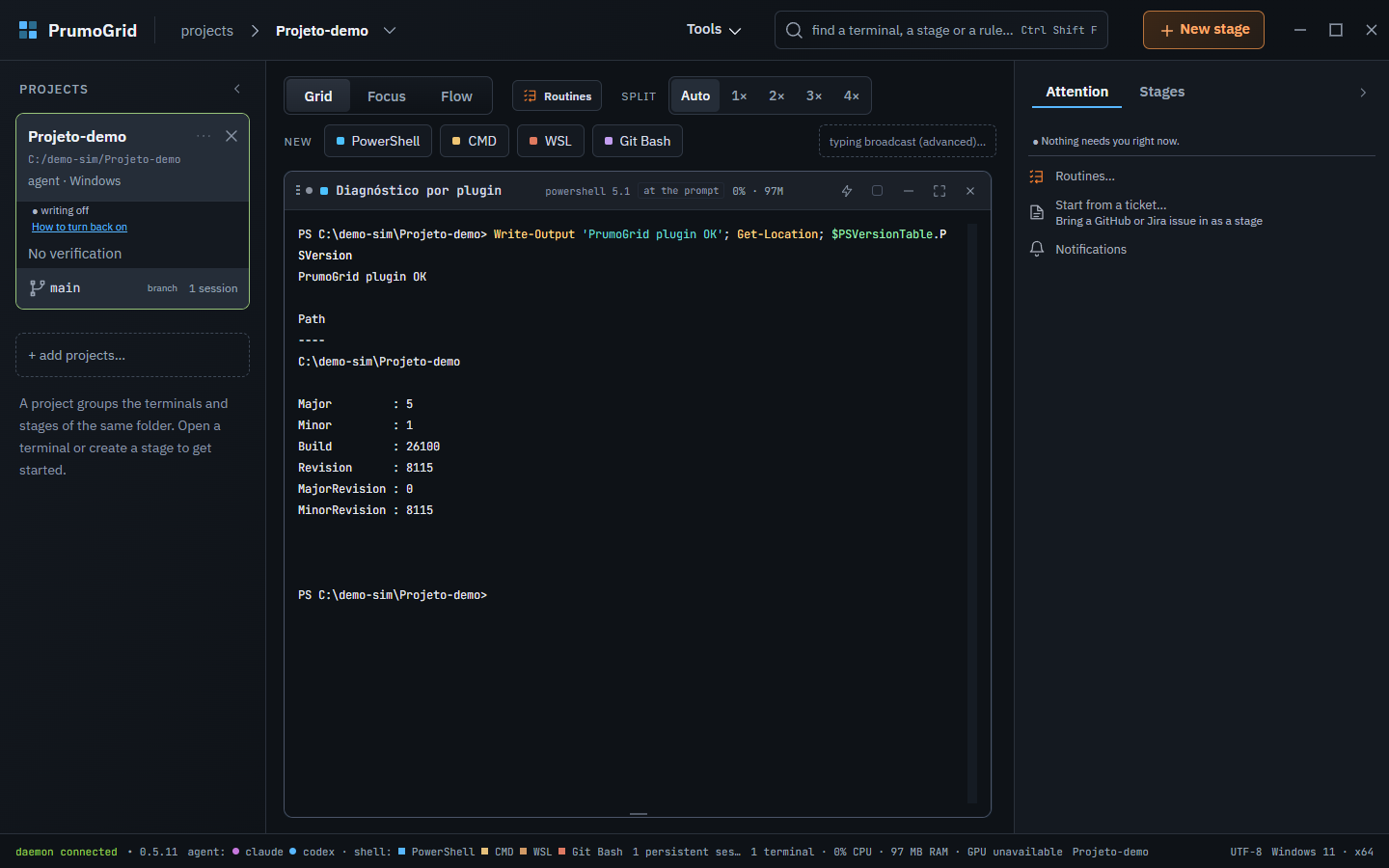Open Routines button in the toolbar
The image size is (1389, 868).
[557, 96]
